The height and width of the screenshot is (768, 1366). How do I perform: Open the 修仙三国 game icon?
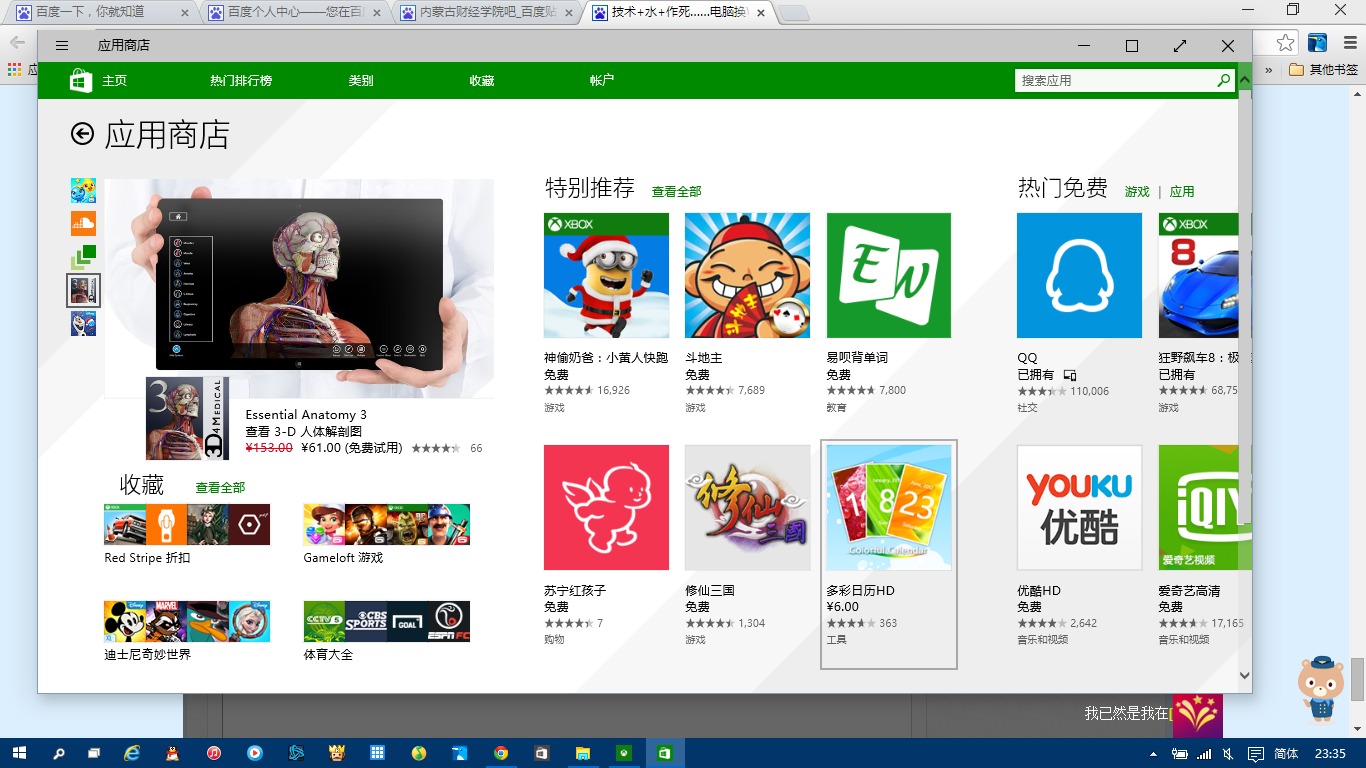(x=747, y=507)
